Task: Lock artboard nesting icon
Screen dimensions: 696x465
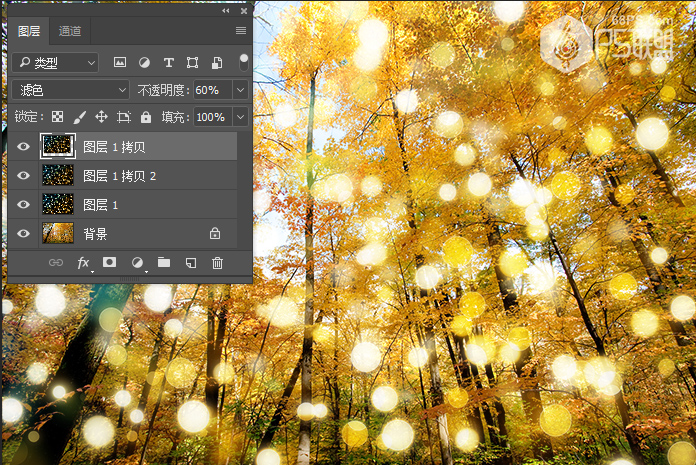Action: coord(123,117)
